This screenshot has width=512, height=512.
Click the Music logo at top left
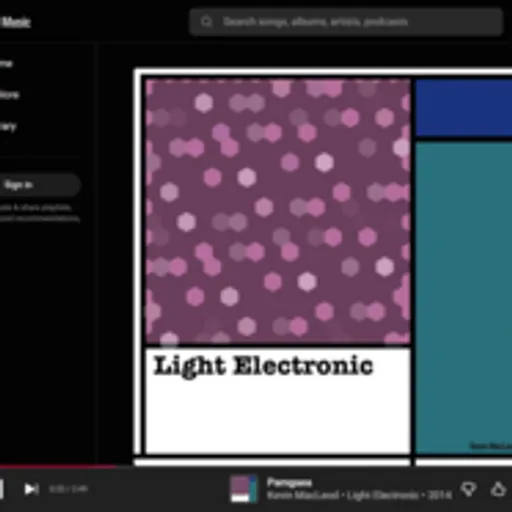[x=15, y=22]
